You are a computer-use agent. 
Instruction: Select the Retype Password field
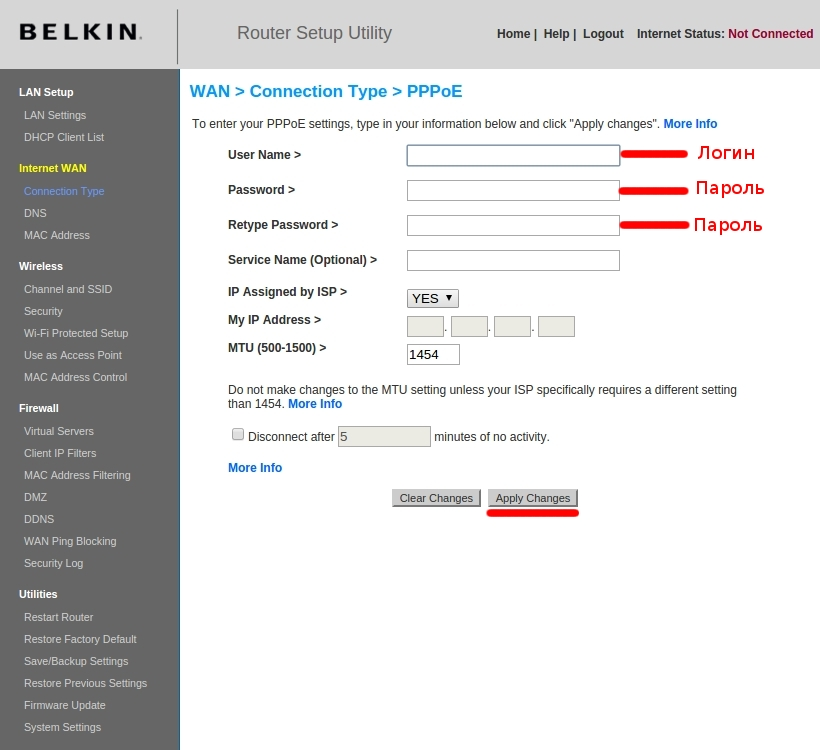(x=513, y=225)
